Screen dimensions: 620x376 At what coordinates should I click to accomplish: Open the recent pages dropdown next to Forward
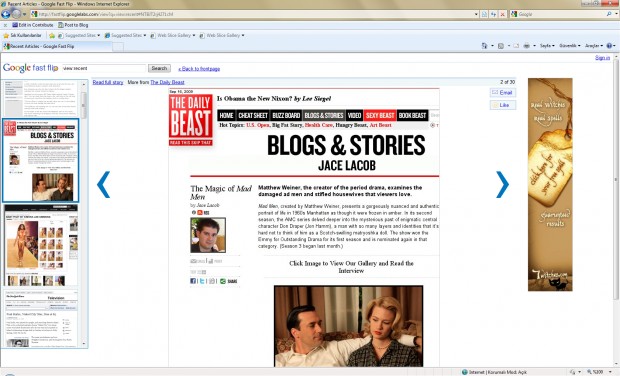point(25,14)
